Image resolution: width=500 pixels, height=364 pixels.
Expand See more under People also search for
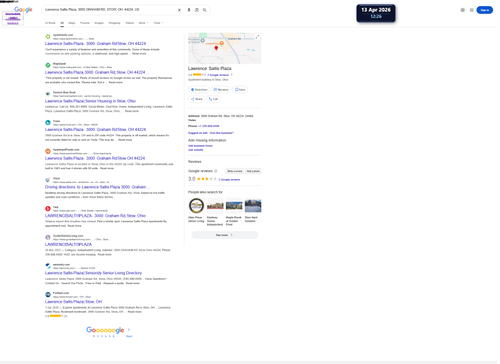click(x=224, y=235)
